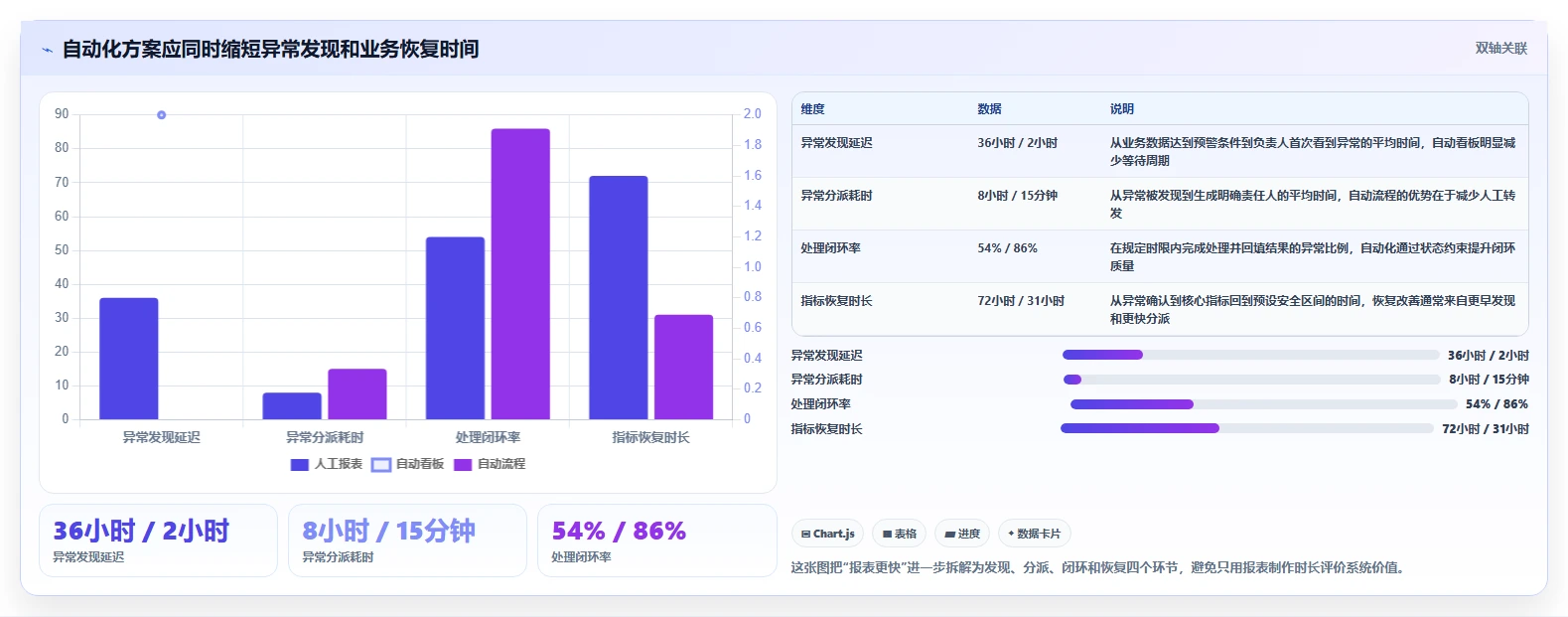Click the description starting 从异常被发现到生成明确责任人
This screenshot has height=617, width=1568.
(1313, 205)
